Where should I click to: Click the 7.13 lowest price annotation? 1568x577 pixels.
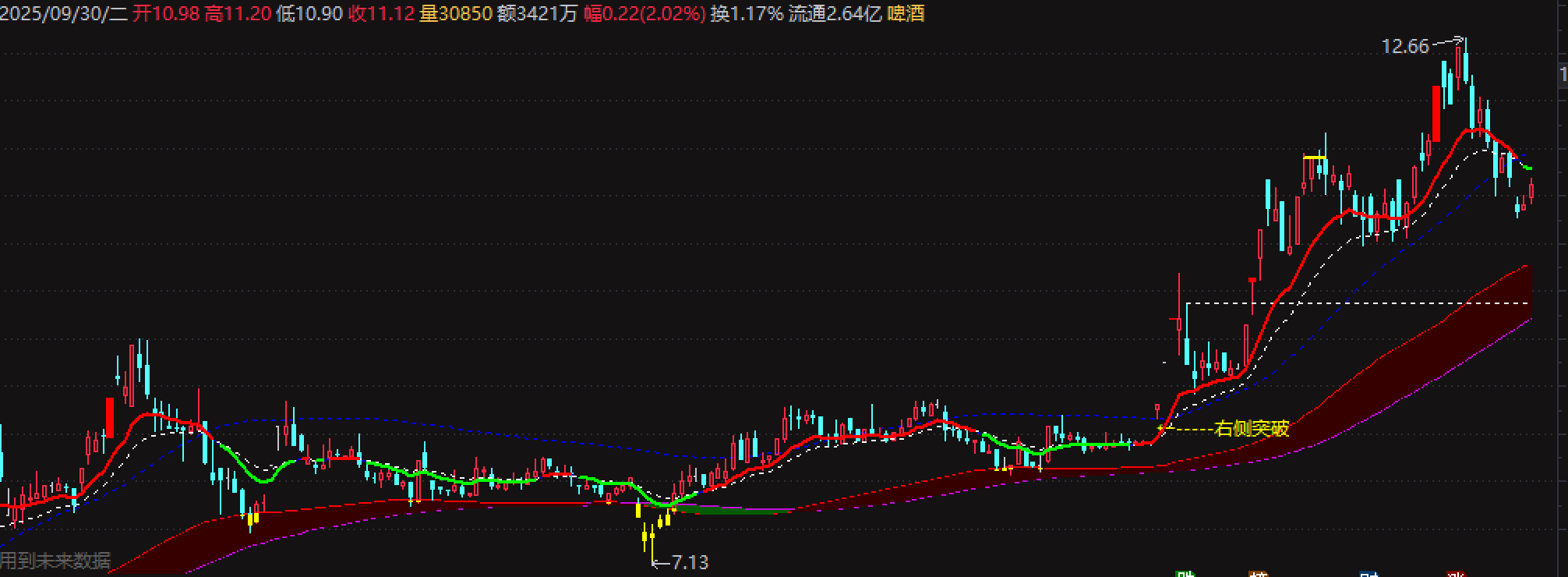coord(689,561)
